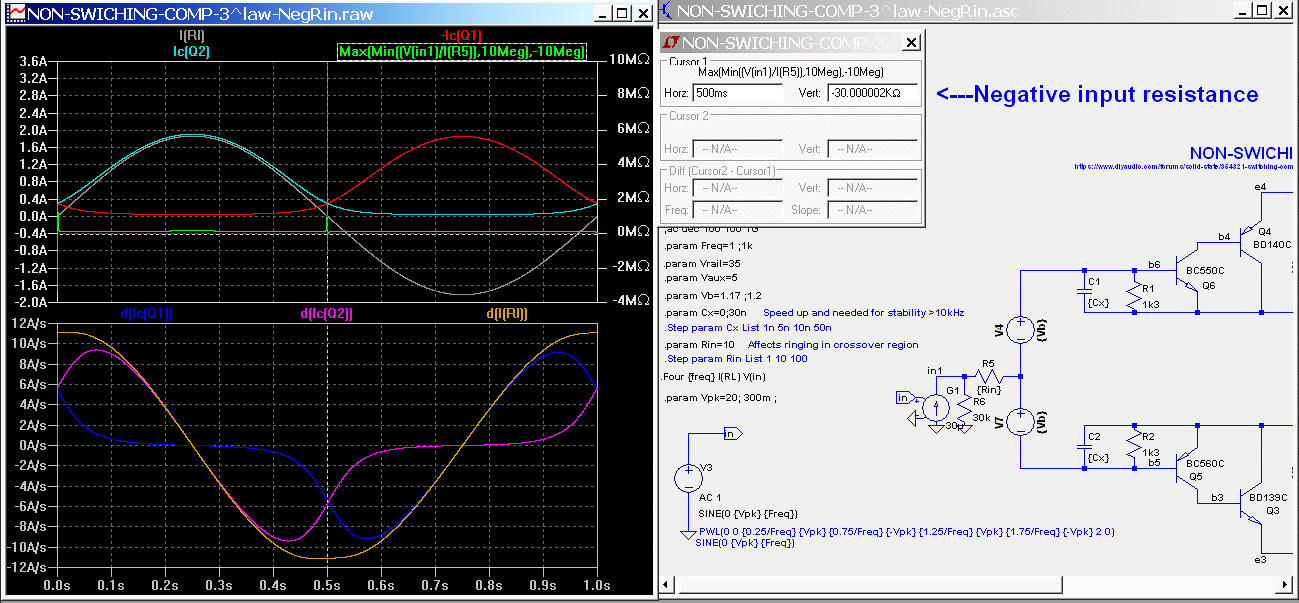The image size is (1299, 603).
Task: Click the 'in1' net label
Action: point(935,371)
